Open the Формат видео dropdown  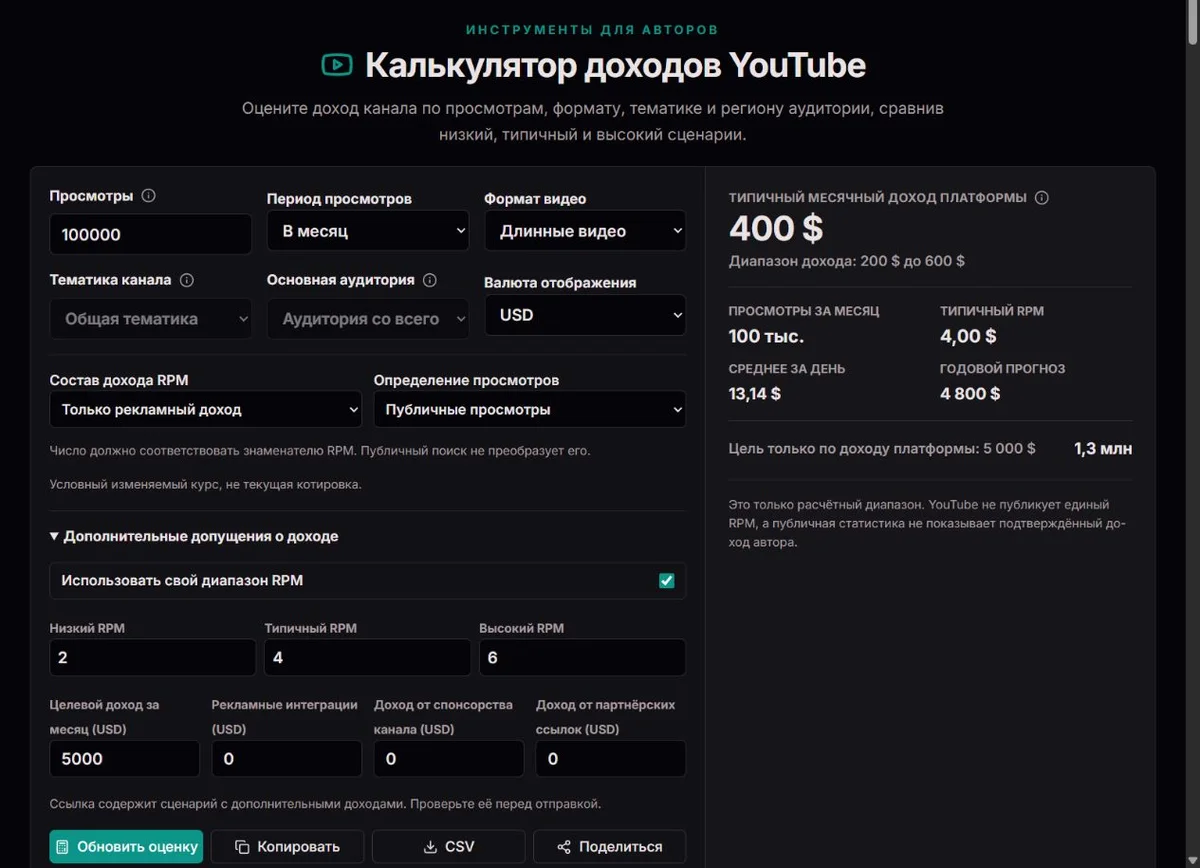pos(585,231)
